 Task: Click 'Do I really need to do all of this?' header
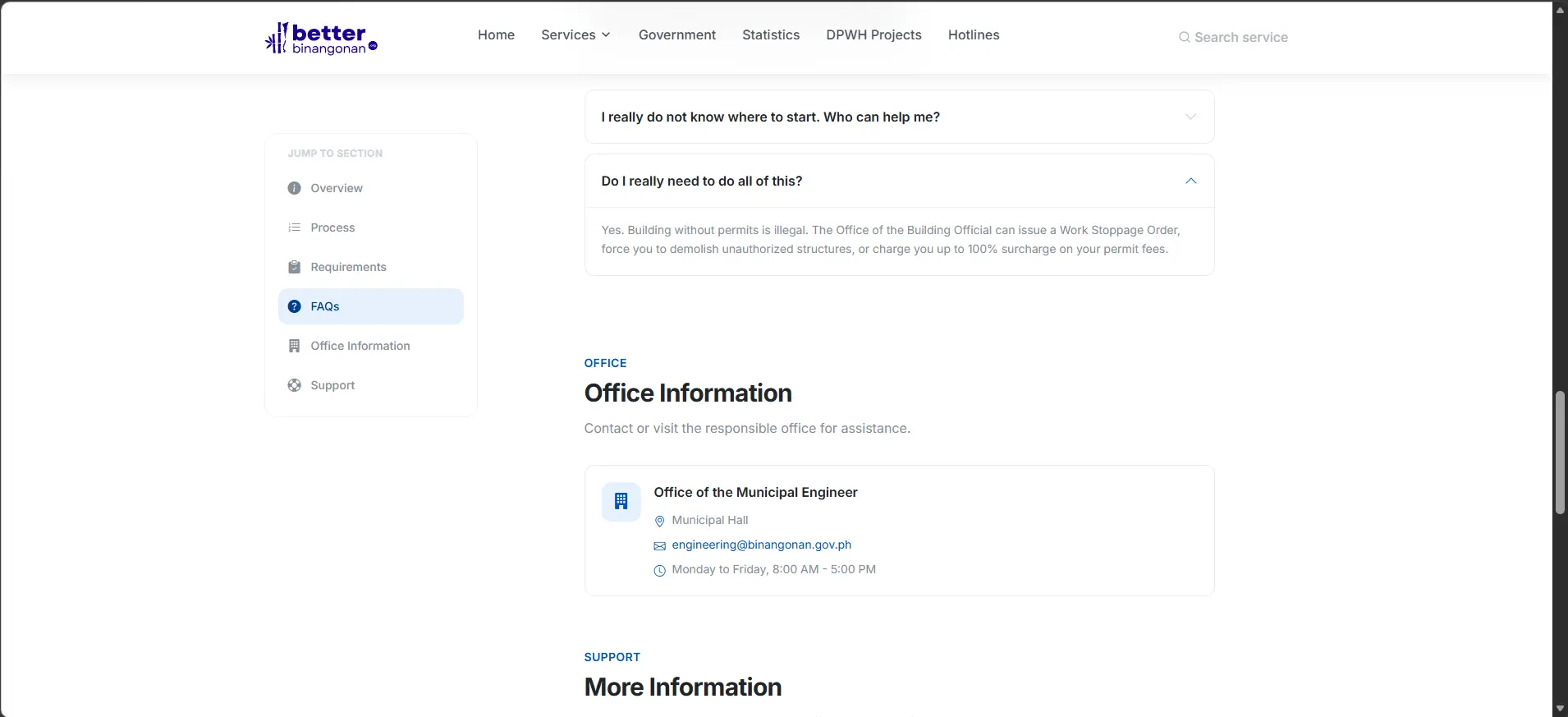coord(899,181)
